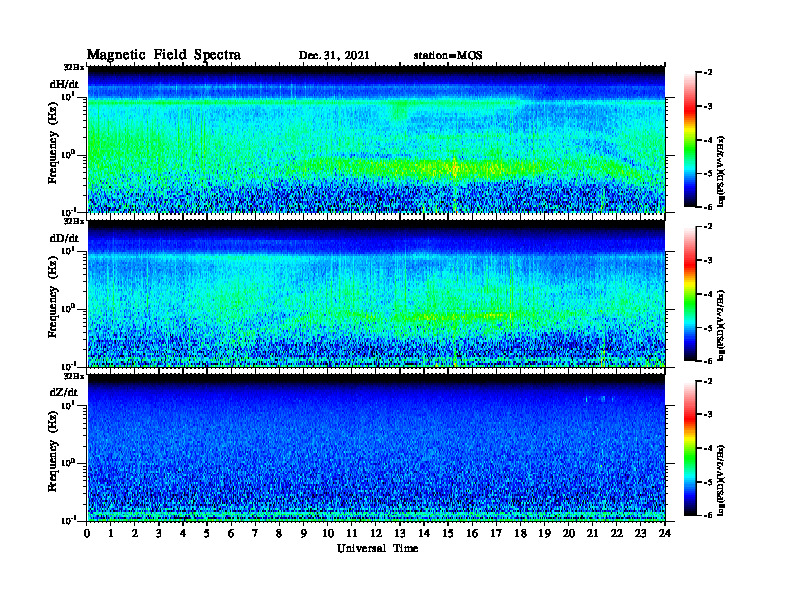Click the dZ/dt panel label
The width and height of the screenshot is (792, 612).
[64, 392]
